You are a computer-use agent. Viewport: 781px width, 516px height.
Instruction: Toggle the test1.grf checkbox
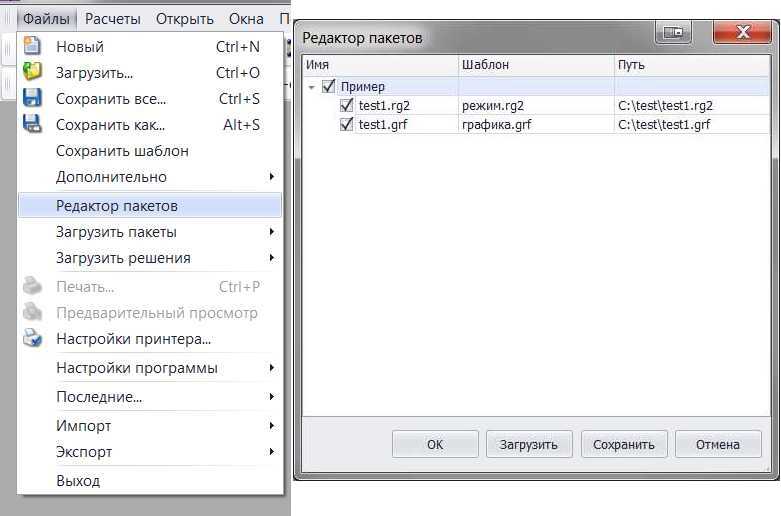(346, 124)
